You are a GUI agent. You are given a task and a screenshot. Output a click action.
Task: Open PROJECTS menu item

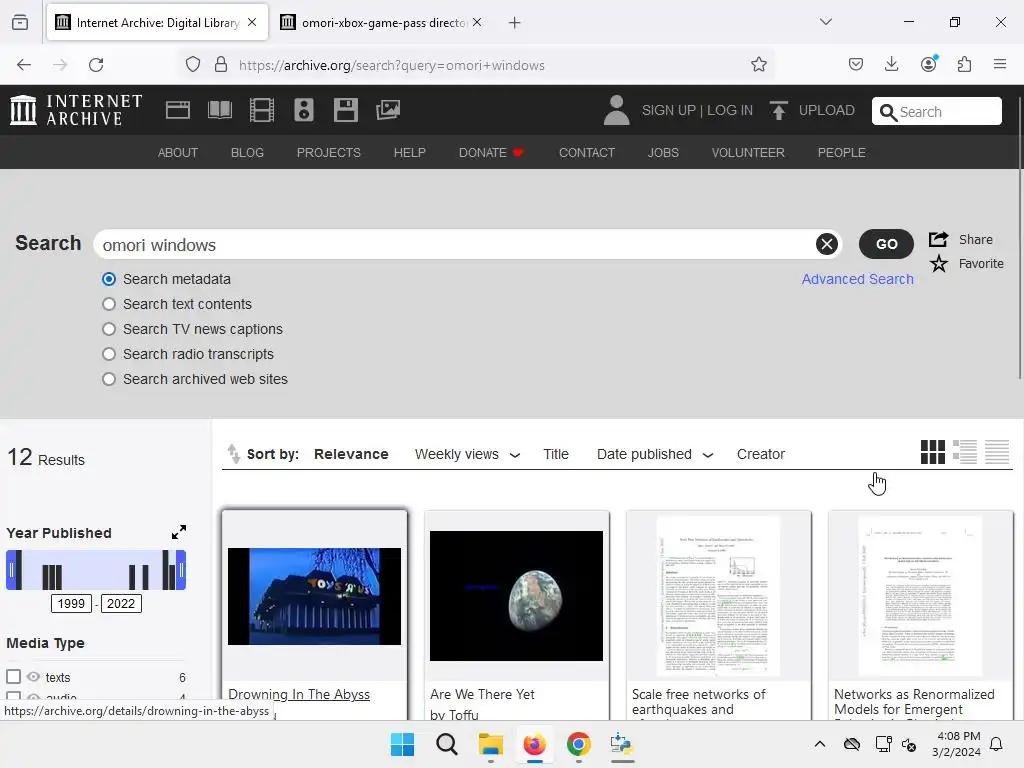(328, 152)
